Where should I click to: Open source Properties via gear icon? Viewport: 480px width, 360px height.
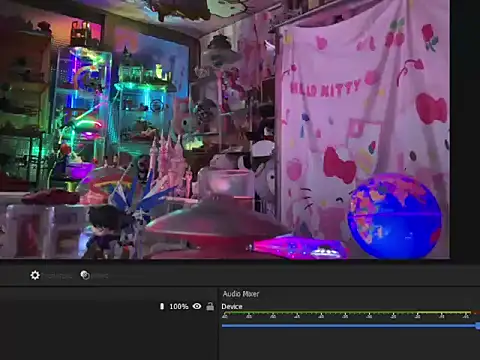click(35, 275)
